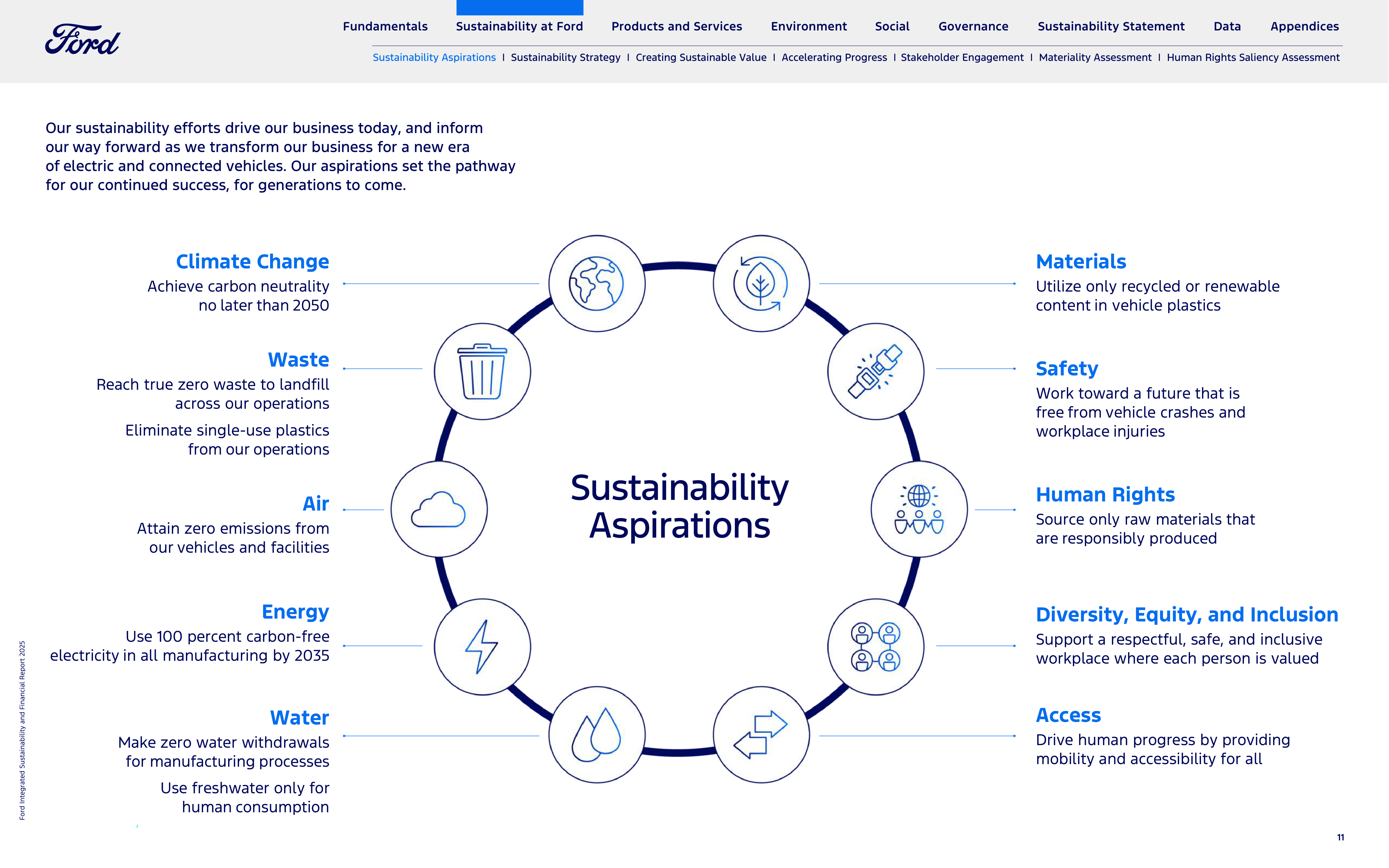Viewport: 1389px width, 868px height.
Task: Click the vertical report title text
Action: (x=22, y=730)
